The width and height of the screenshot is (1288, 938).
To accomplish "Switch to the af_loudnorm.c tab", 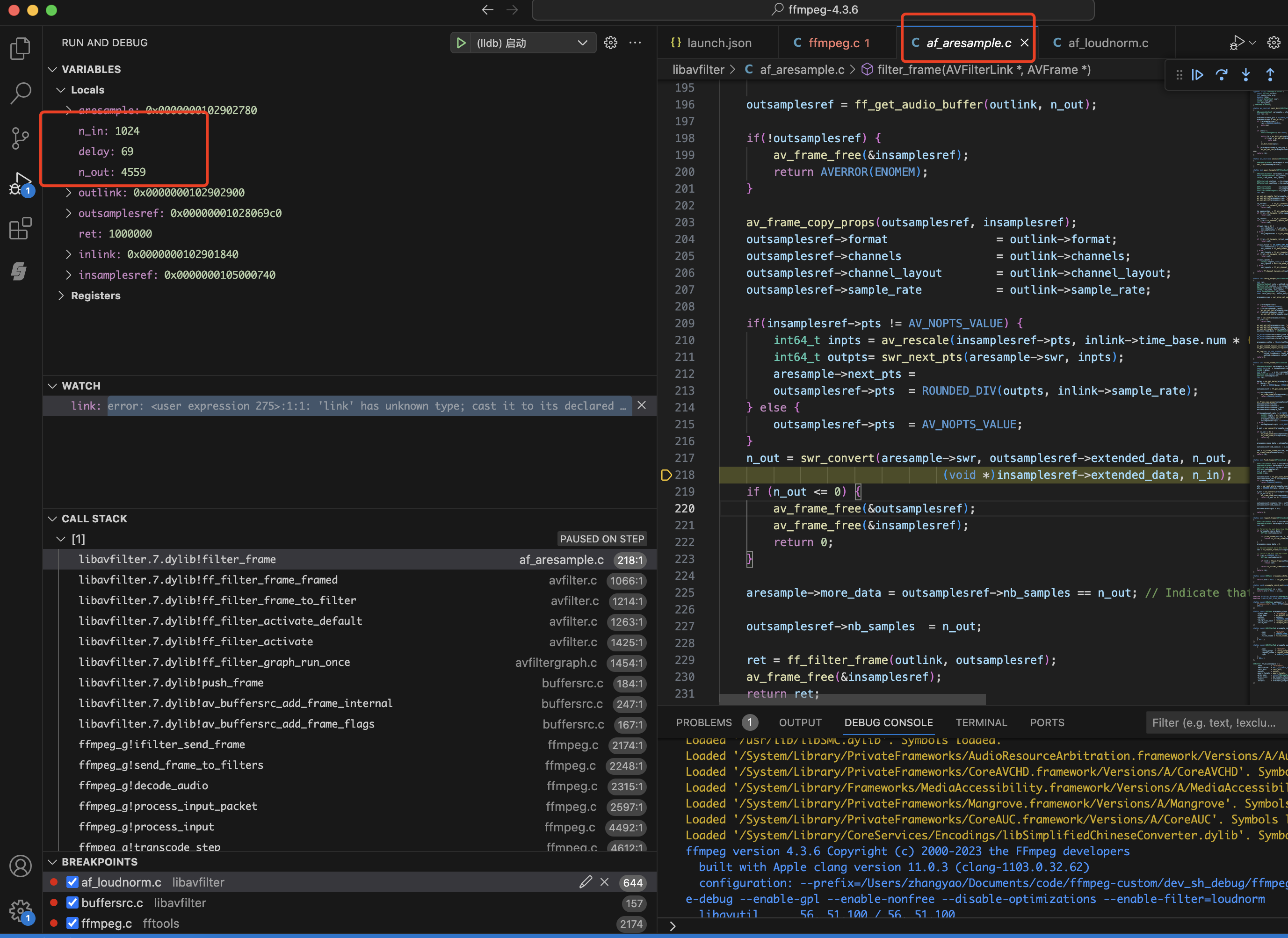I will [1107, 43].
